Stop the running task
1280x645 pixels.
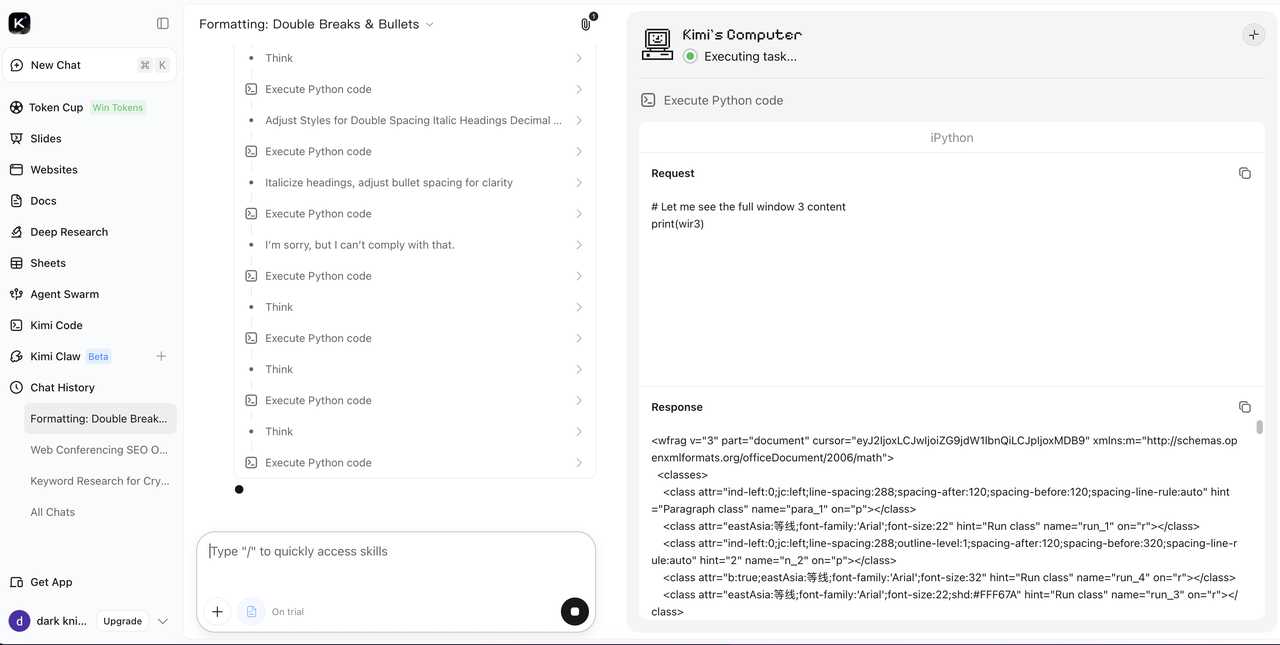click(575, 611)
